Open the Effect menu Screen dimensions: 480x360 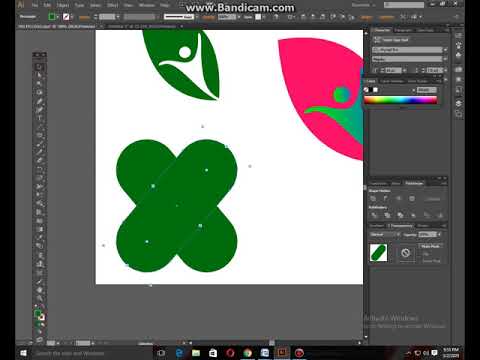[112, 5]
